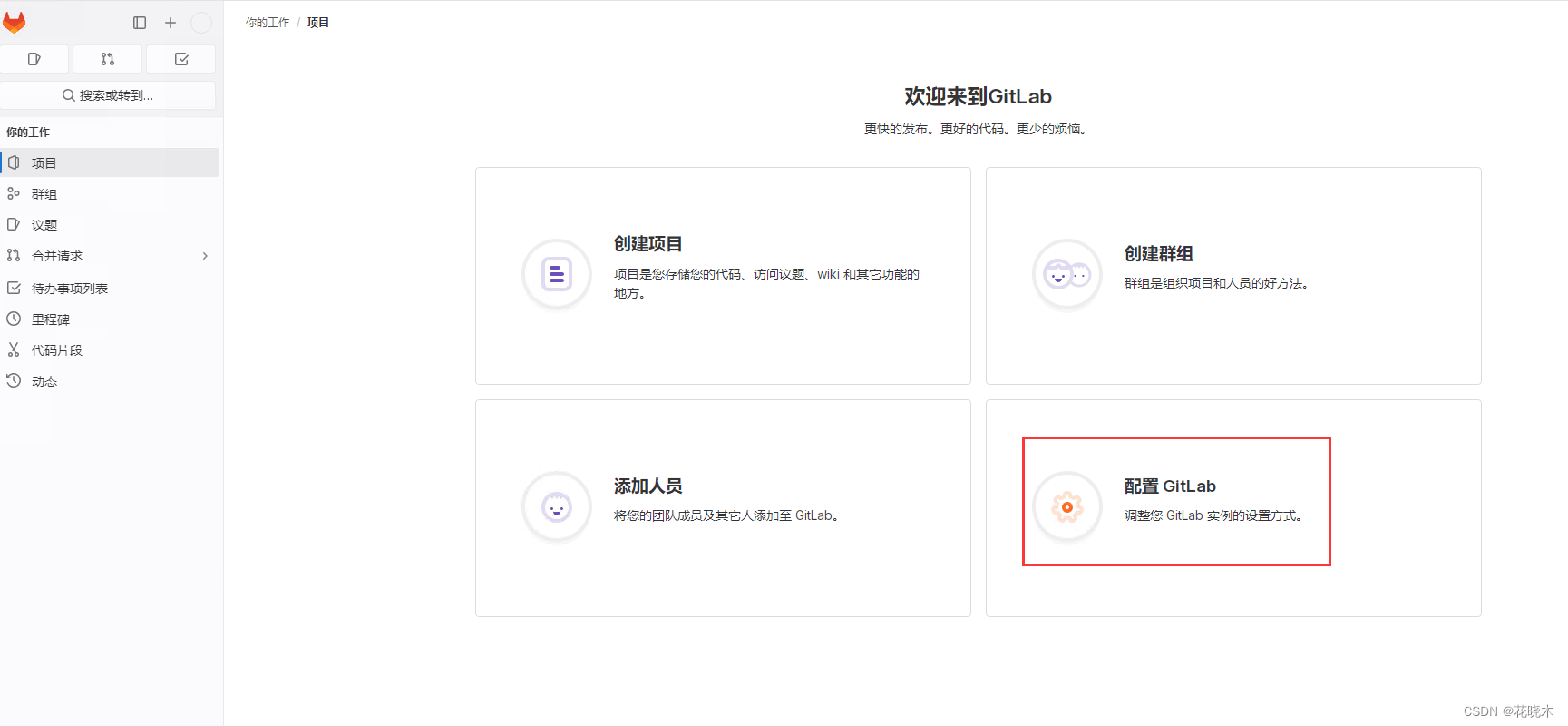Open 代码片段 in the sidebar
1568x726 pixels.
pyautogui.click(x=110, y=349)
